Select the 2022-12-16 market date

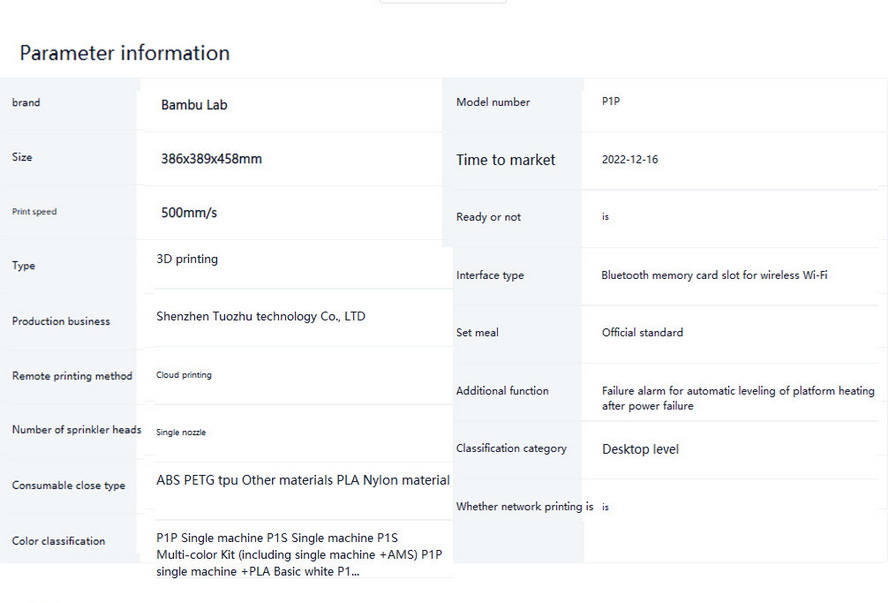pyautogui.click(x=630, y=159)
